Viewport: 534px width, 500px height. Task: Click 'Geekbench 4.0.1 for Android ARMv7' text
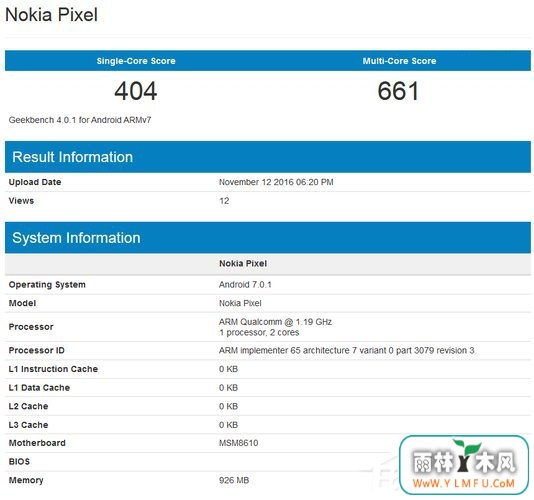click(x=80, y=120)
